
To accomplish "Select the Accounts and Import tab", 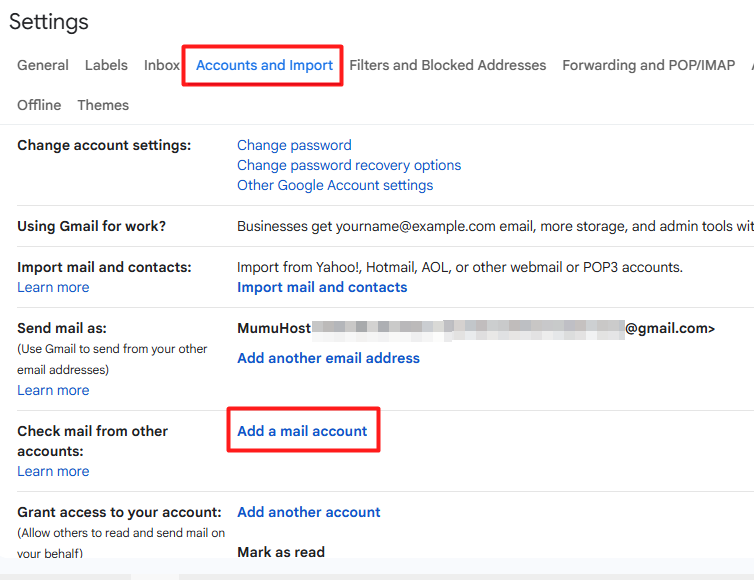I will point(264,65).
